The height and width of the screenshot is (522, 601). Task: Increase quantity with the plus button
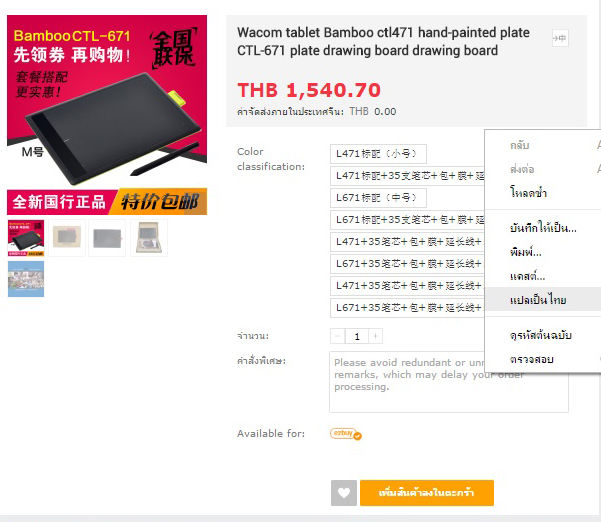[x=375, y=336]
